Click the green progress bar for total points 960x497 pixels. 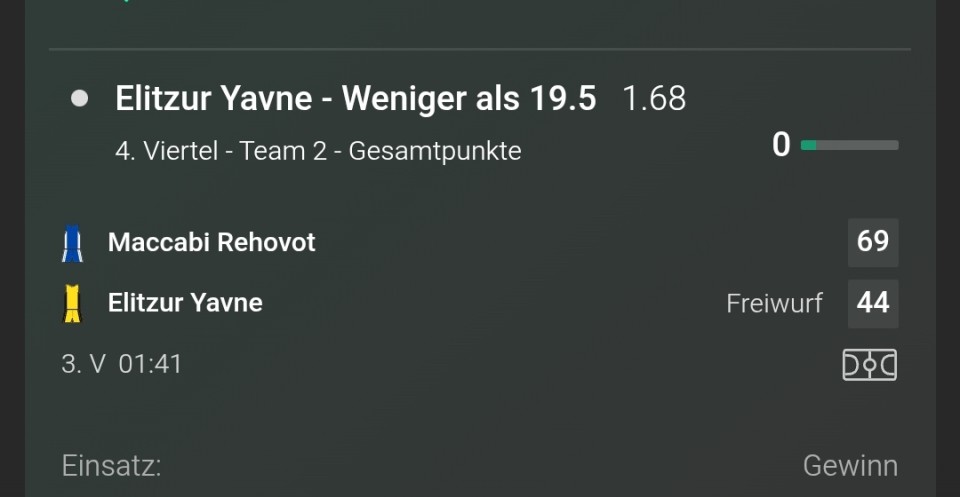[x=808, y=145]
